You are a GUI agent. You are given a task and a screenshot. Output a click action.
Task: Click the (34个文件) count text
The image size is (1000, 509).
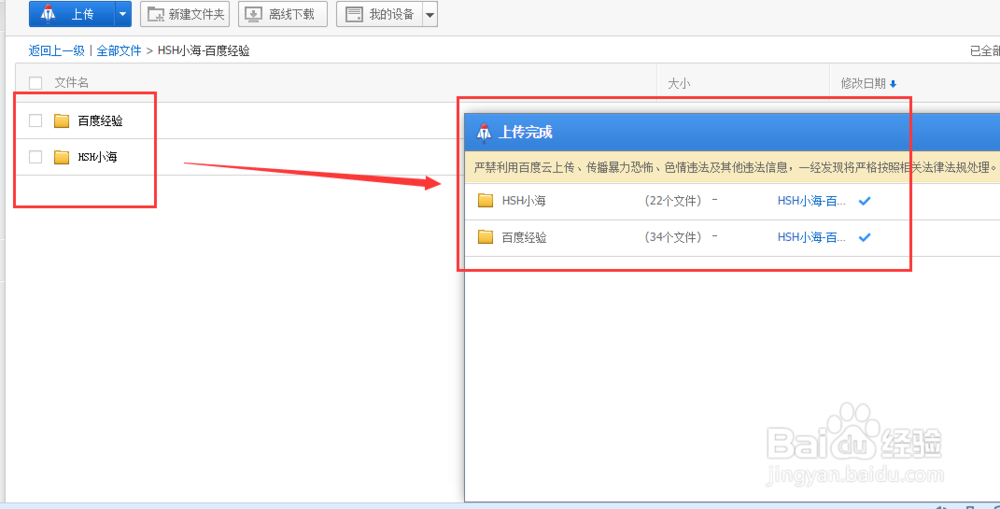675,237
